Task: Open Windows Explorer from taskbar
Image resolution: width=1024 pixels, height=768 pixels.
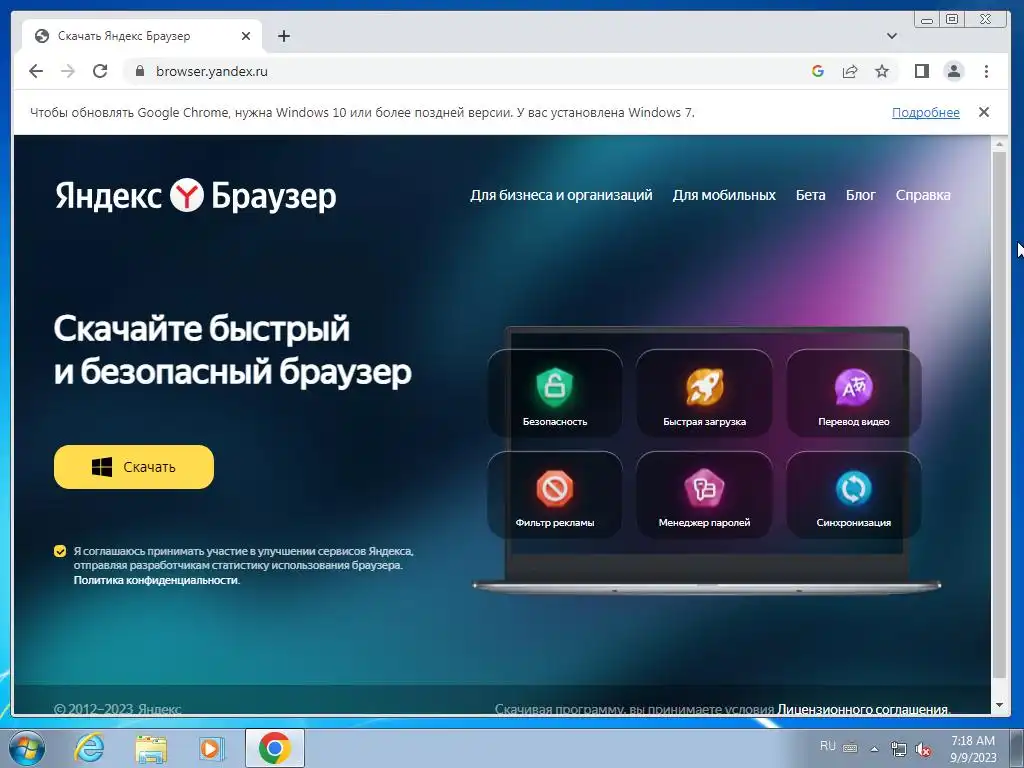Action: point(151,749)
